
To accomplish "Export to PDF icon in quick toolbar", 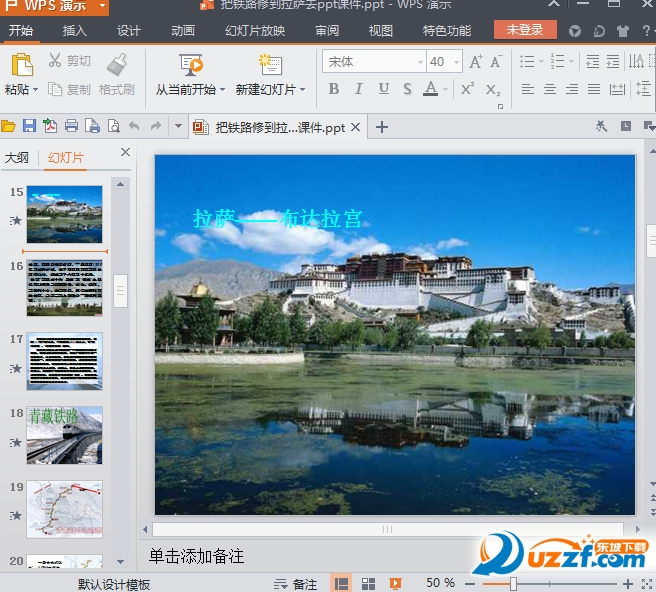I will coord(50,126).
